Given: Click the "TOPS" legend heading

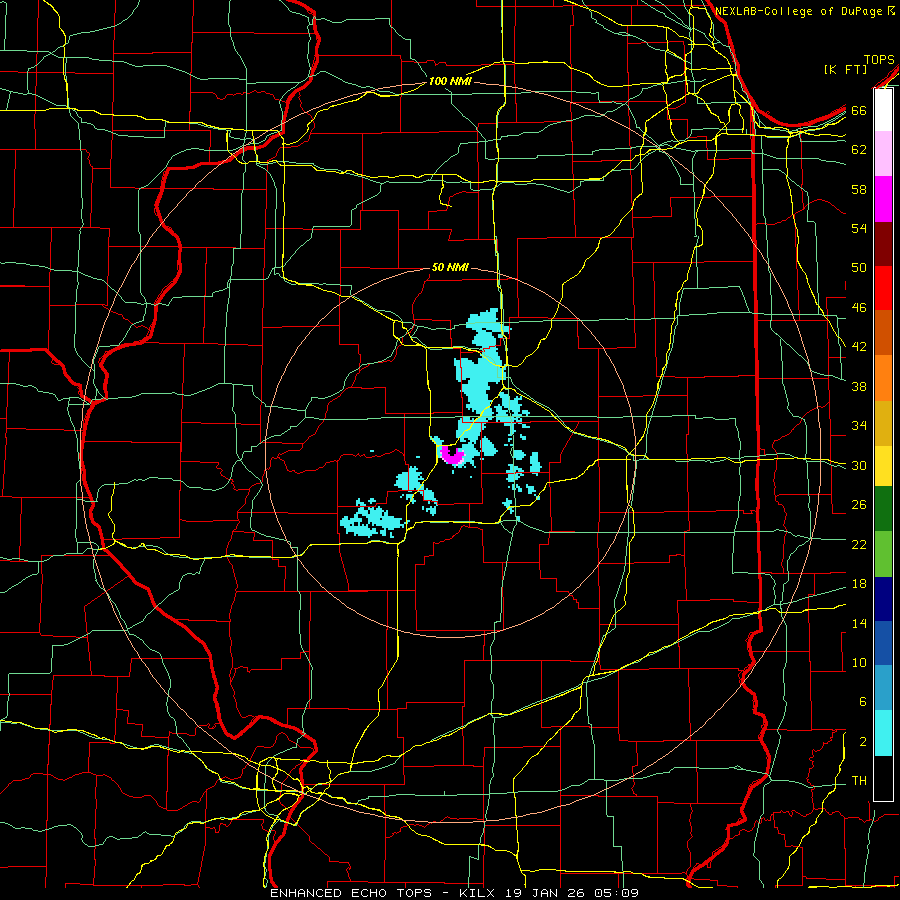Looking at the screenshot, I should tap(879, 59).
